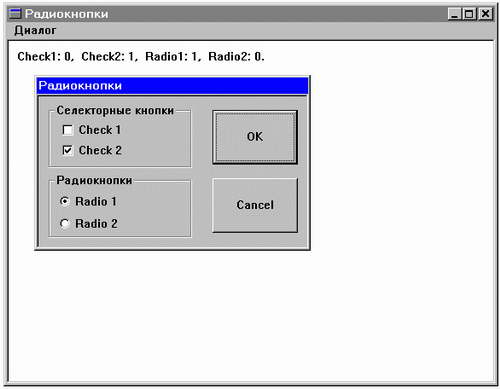Confirm dialog with OK button
This screenshot has width=500, height=389.
[255, 137]
